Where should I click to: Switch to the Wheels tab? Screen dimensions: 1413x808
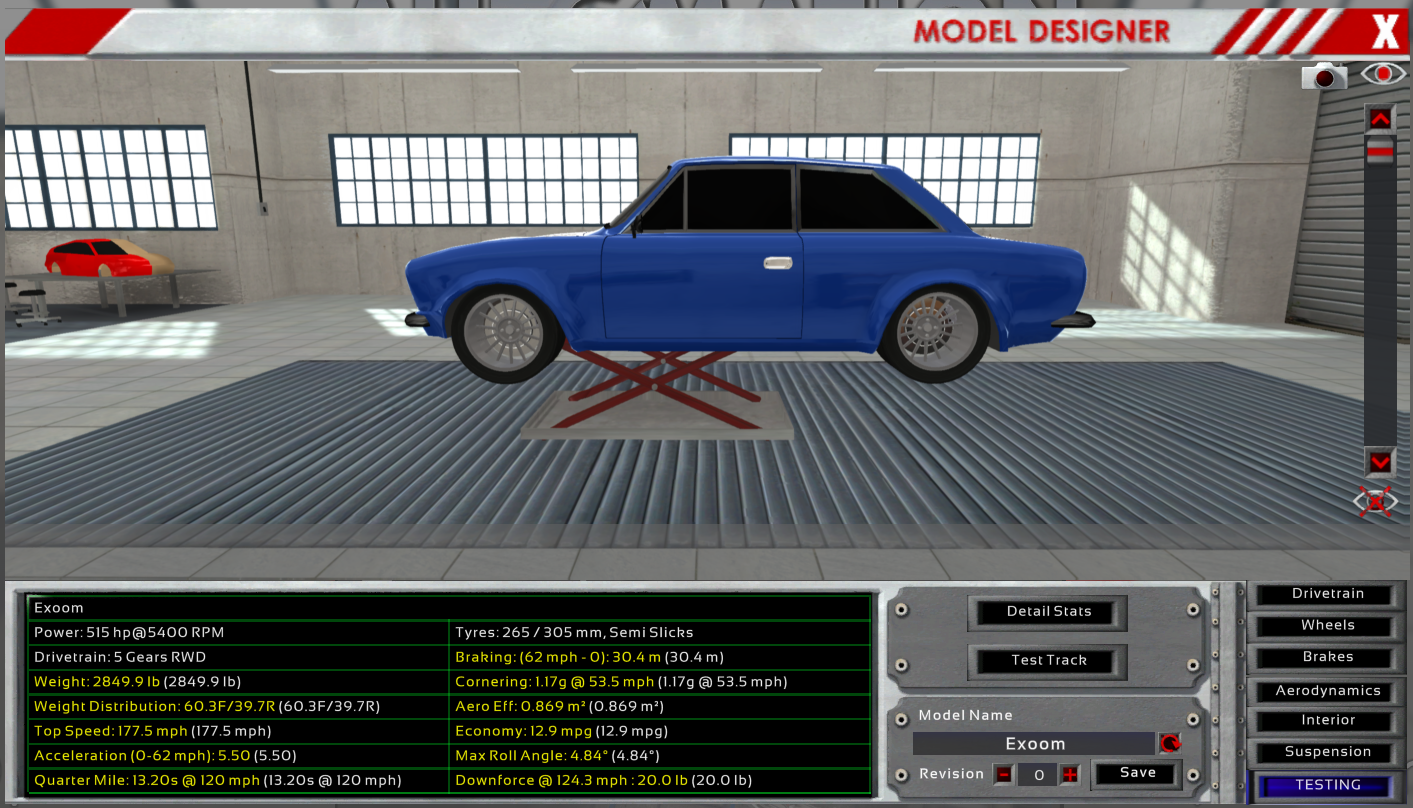(x=1327, y=626)
